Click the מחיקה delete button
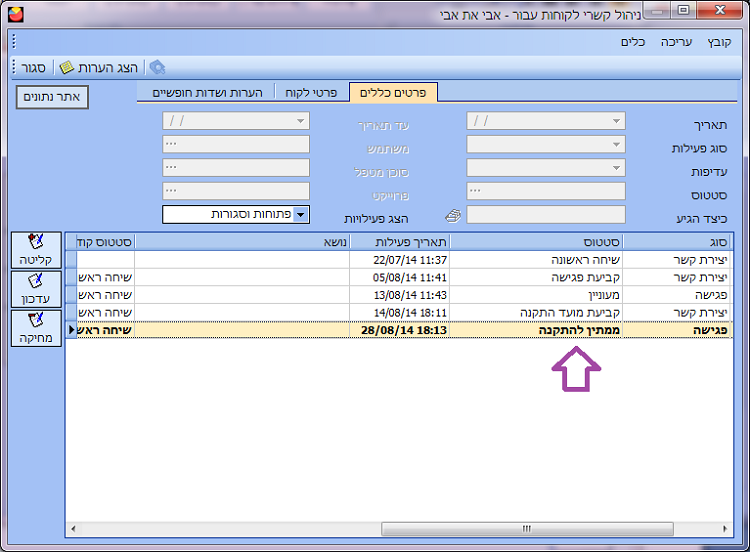Viewport: 750px width, 552px height. (x=36, y=329)
